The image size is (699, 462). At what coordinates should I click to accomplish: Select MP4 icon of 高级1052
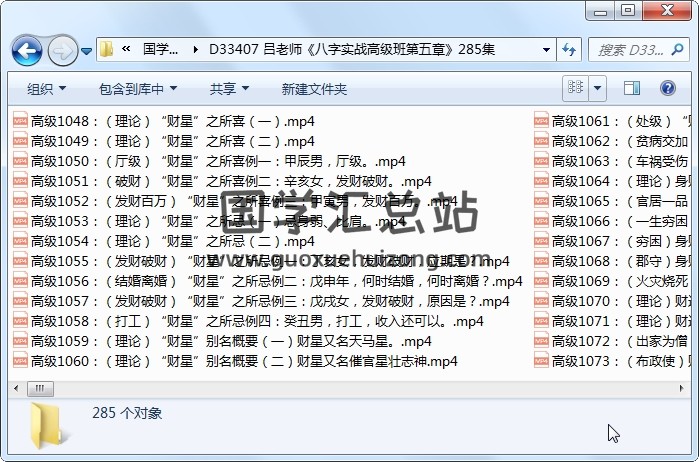pos(20,201)
